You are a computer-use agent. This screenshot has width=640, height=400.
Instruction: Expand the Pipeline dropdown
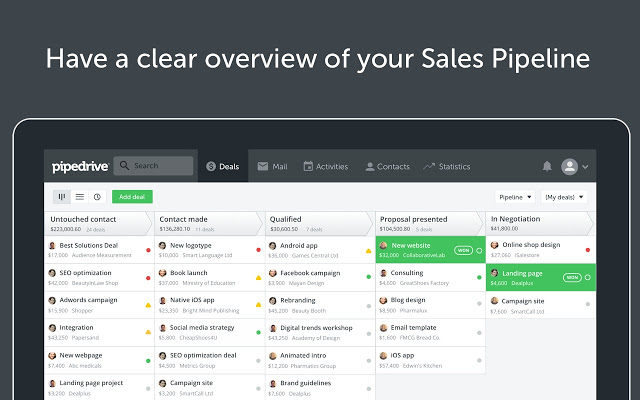coord(516,197)
